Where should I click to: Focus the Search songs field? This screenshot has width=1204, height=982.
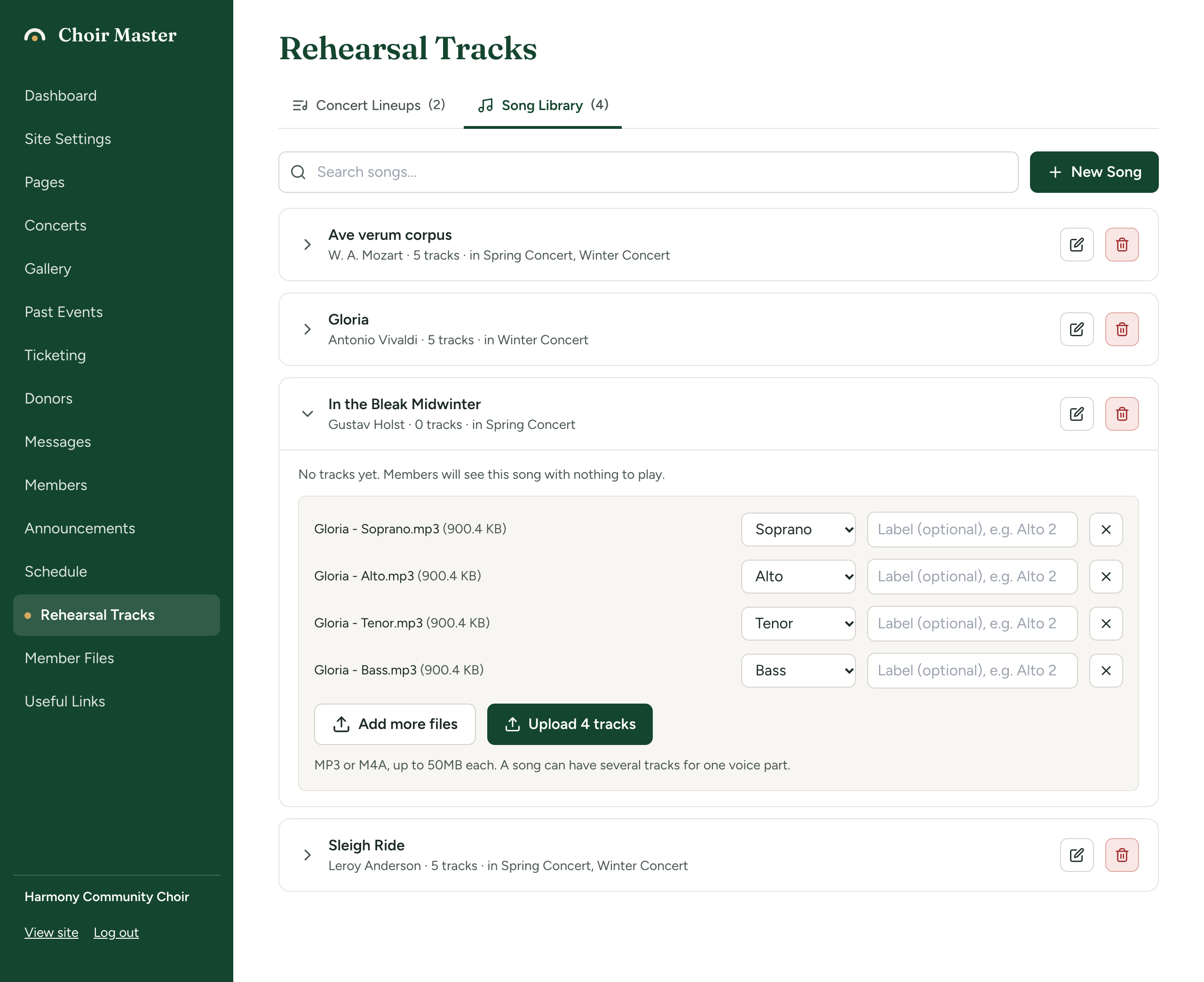tap(648, 172)
